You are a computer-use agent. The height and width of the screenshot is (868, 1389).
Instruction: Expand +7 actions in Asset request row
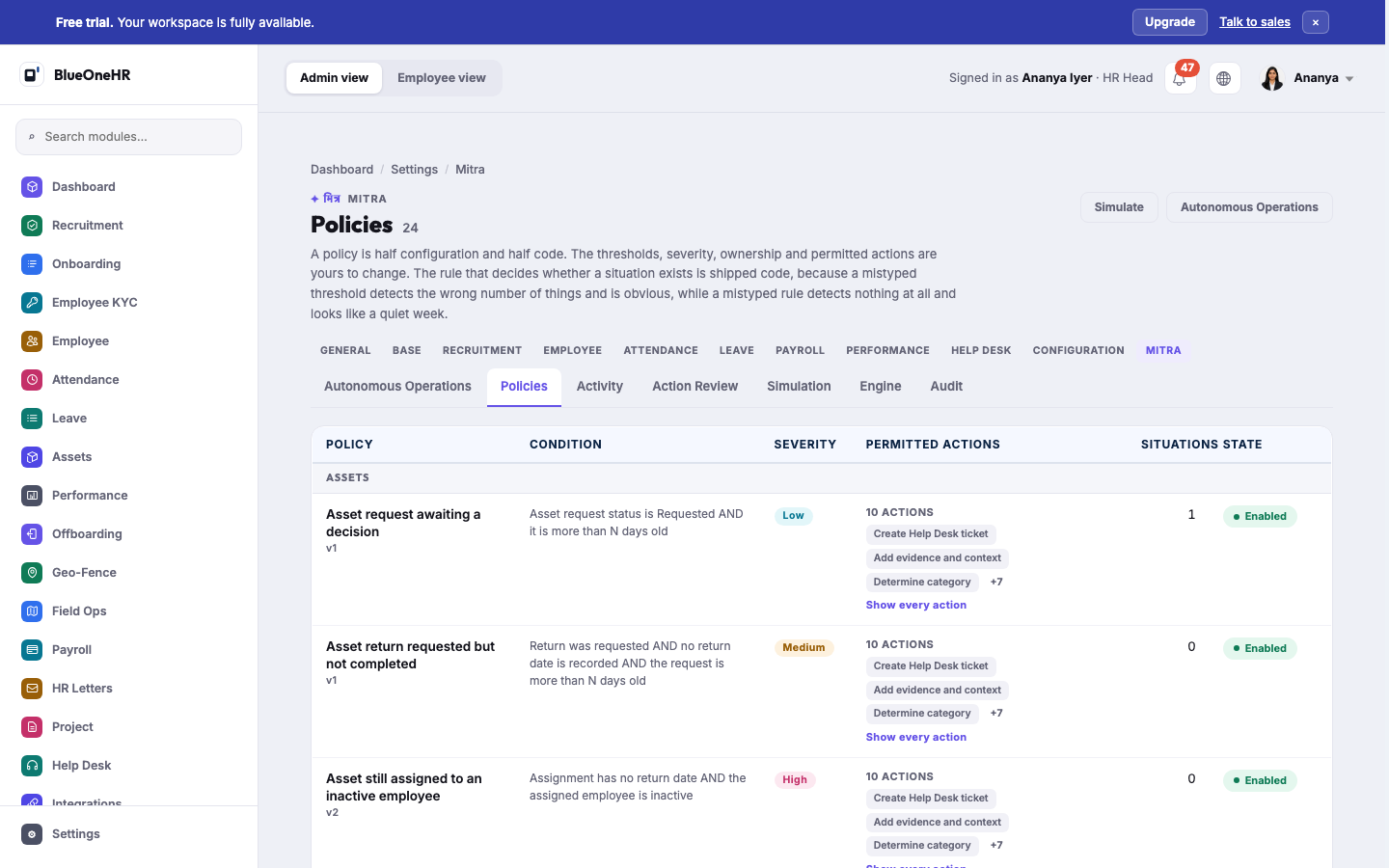996,582
